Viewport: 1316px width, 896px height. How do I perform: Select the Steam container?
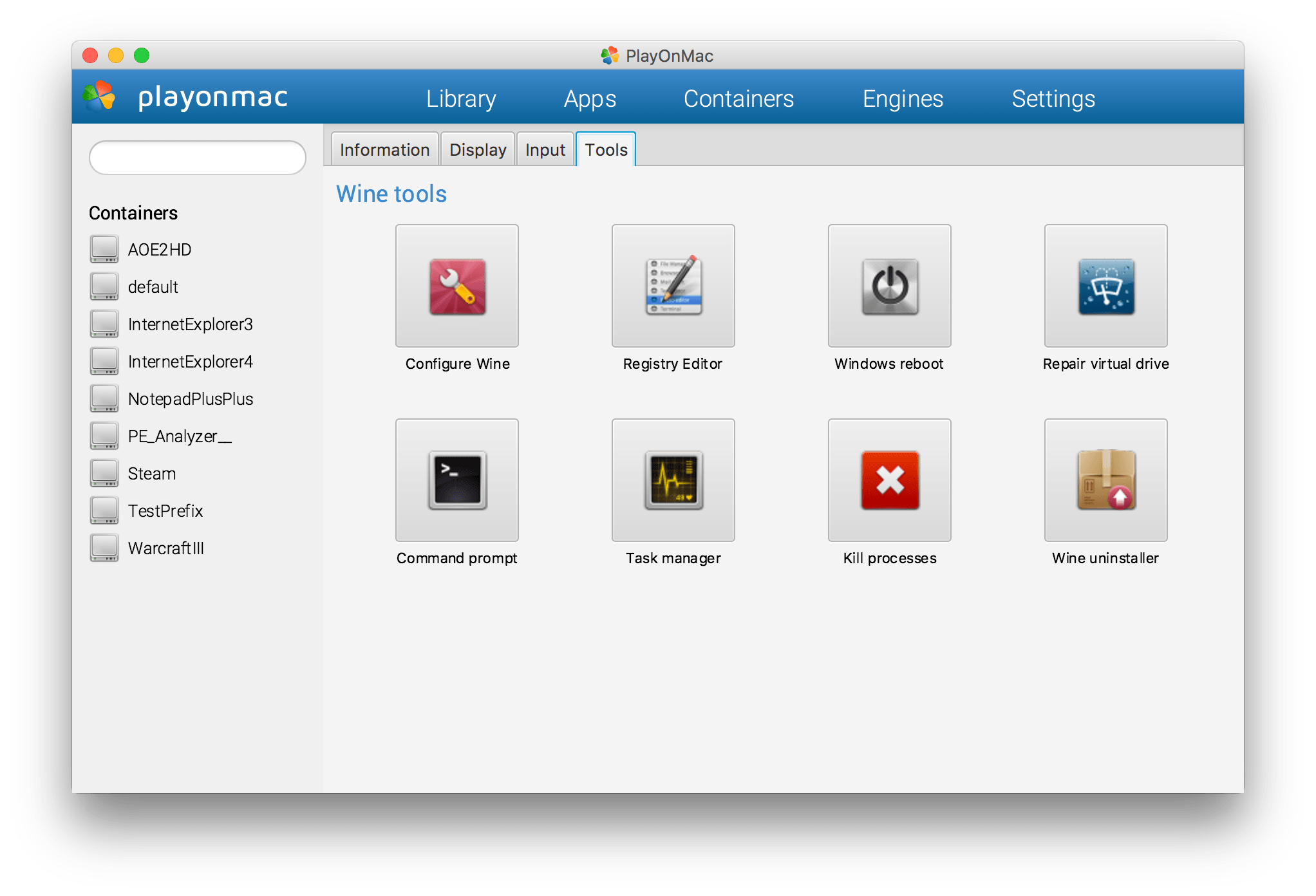pyautogui.click(x=151, y=474)
